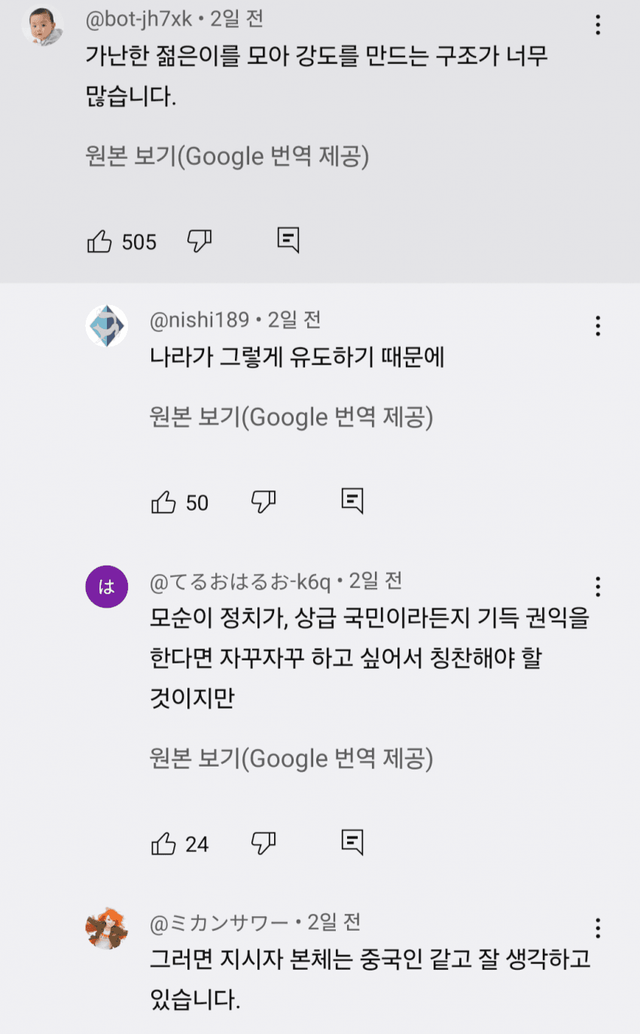Viewport: 640px width, 1034px height.
Task: Show original text of @nishi189 reply
Action: (x=291, y=417)
